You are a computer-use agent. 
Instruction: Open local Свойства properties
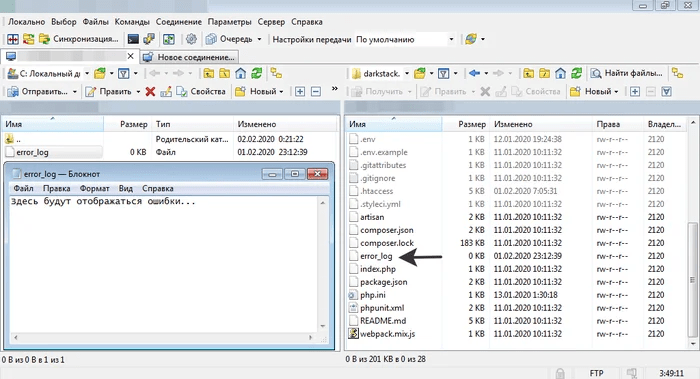[x=201, y=92]
